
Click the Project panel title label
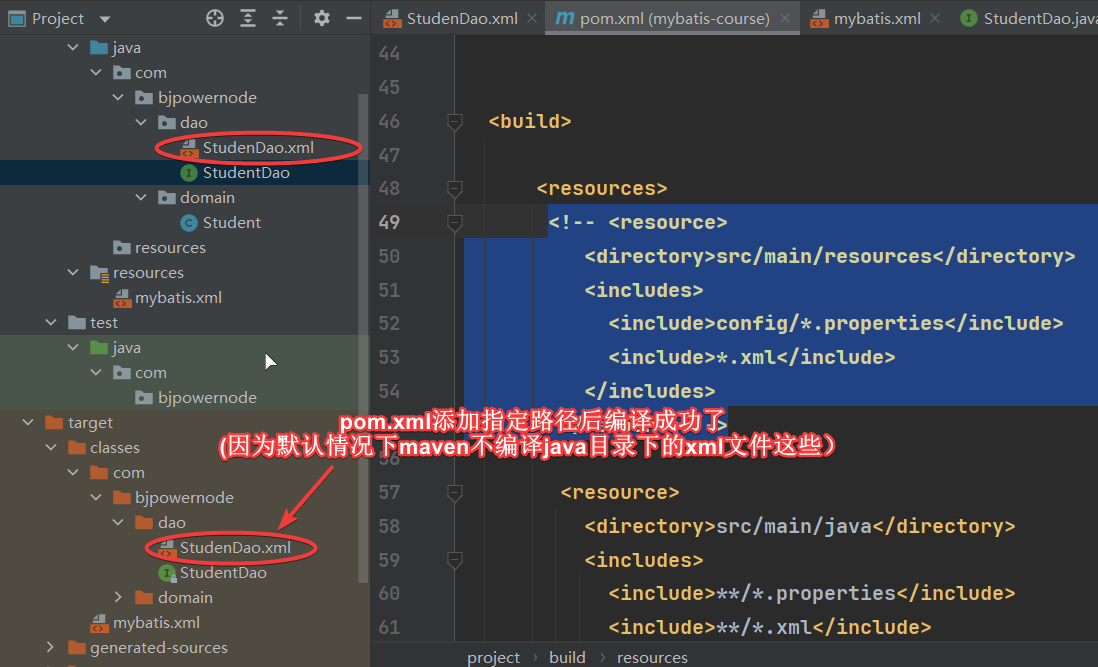coord(57,19)
